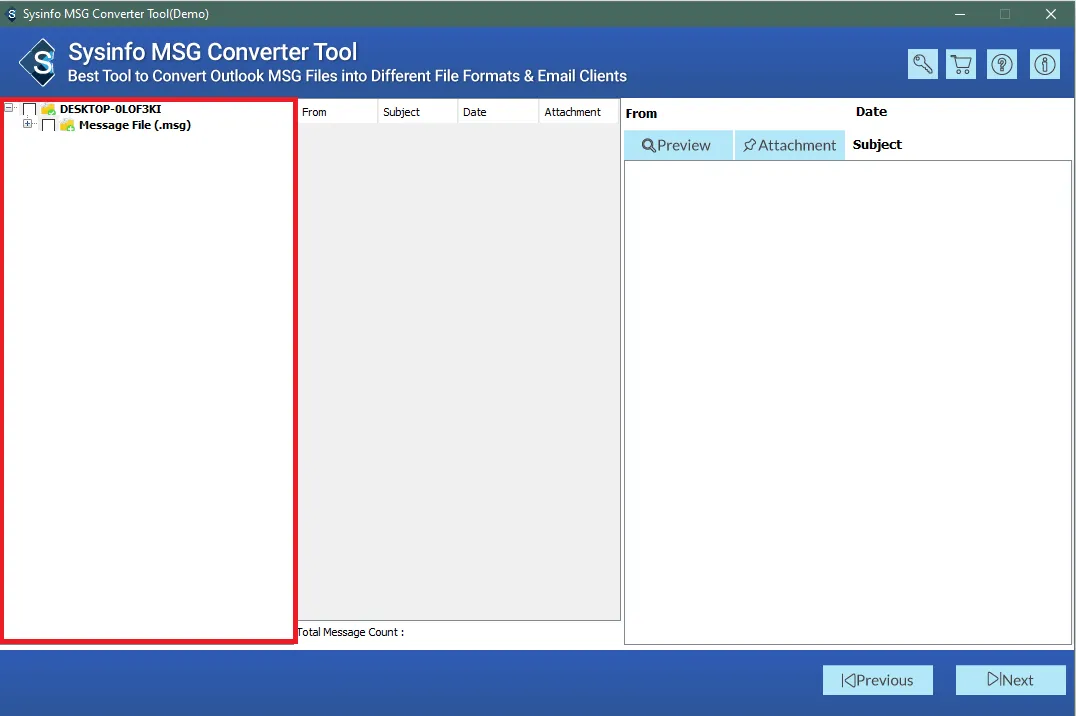Click the Attachment column header in list
The width and height of the screenshot is (1076, 716).
coord(577,112)
